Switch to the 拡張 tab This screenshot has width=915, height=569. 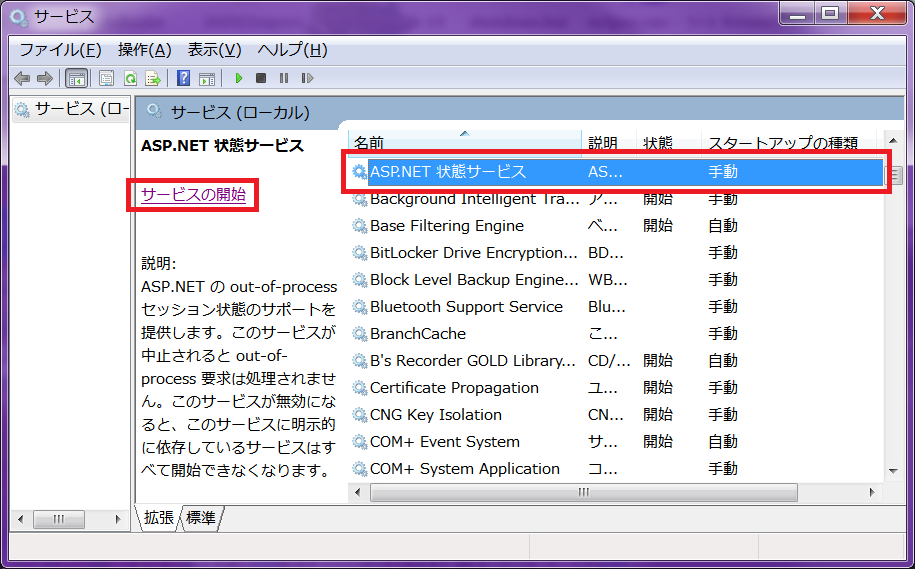tap(159, 518)
